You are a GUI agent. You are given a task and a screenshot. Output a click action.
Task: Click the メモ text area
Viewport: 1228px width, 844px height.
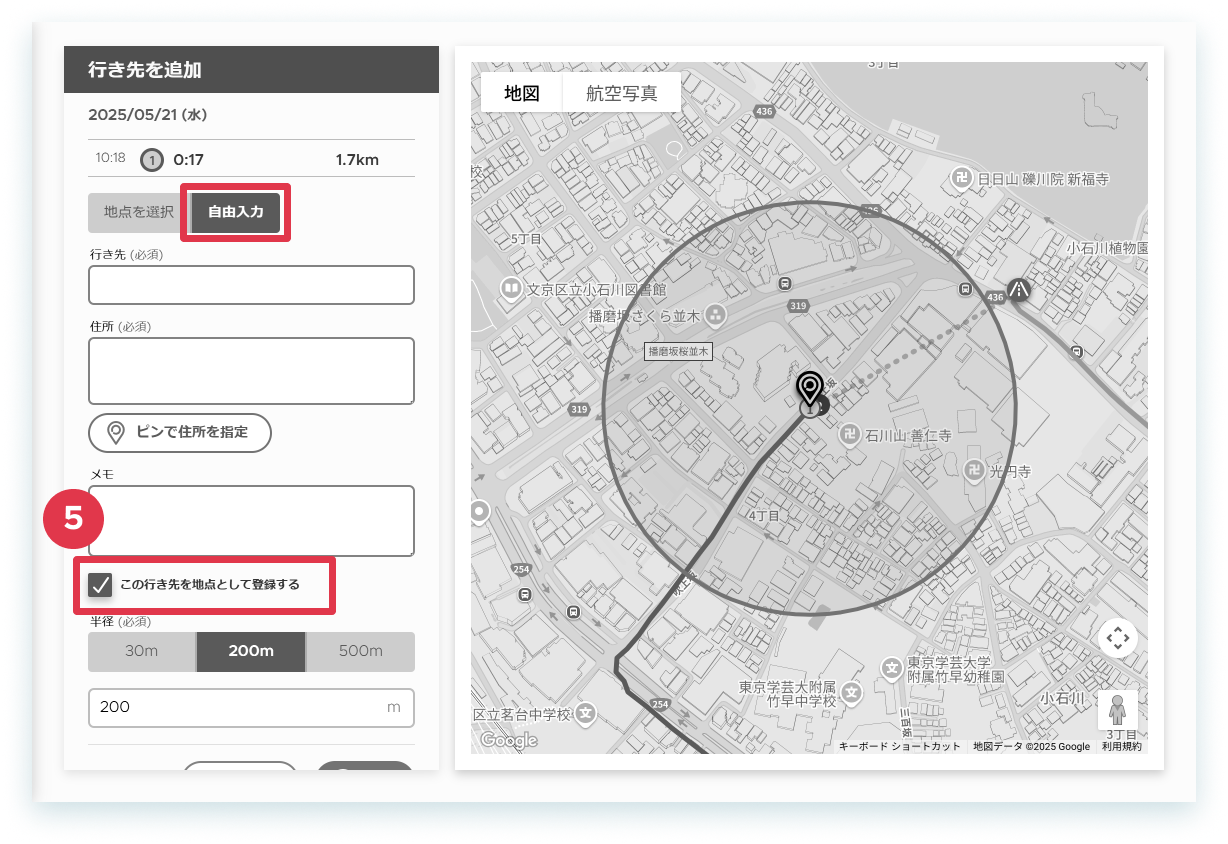(x=251, y=521)
